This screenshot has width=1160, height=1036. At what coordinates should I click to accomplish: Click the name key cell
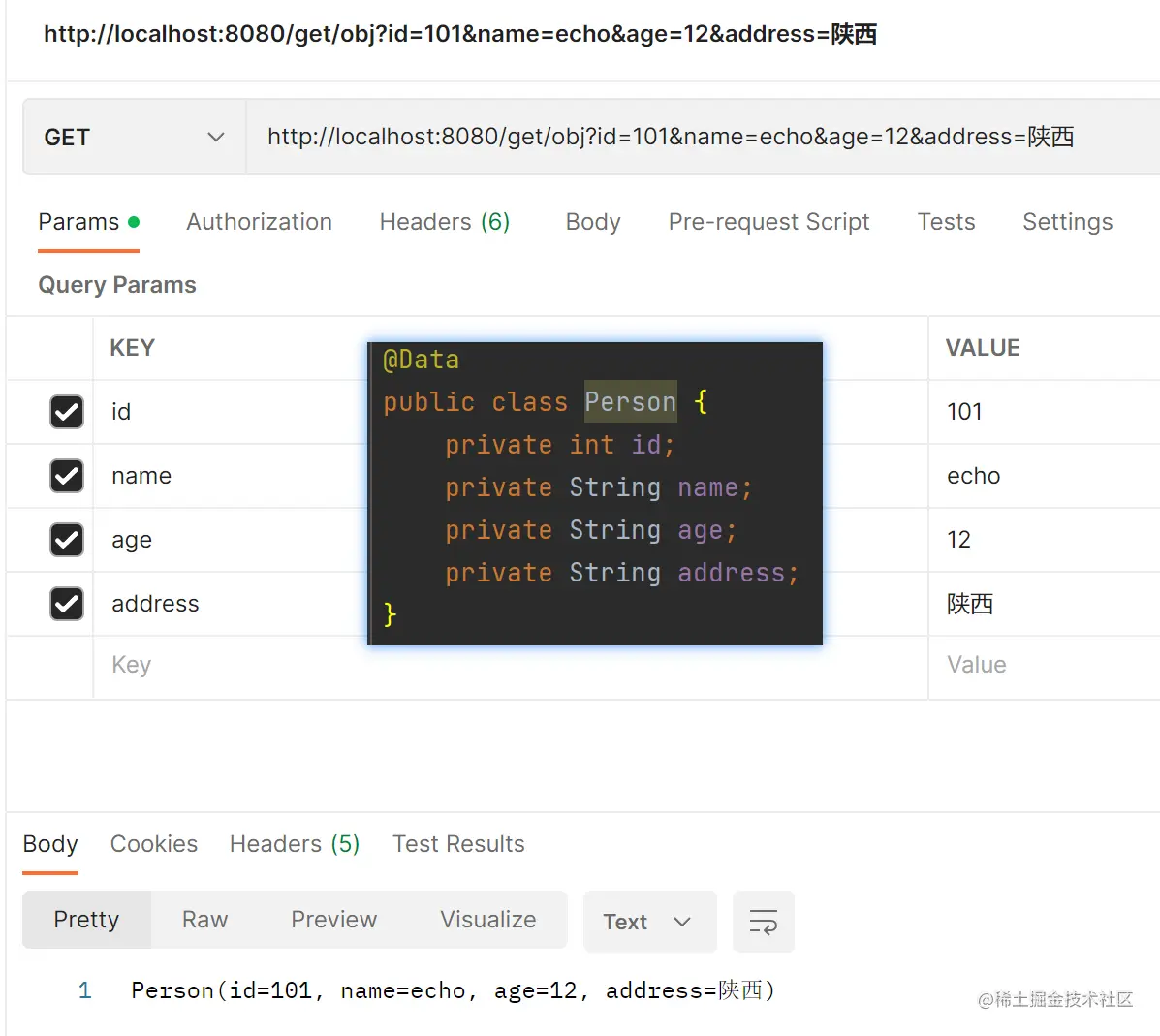tap(231, 476)
